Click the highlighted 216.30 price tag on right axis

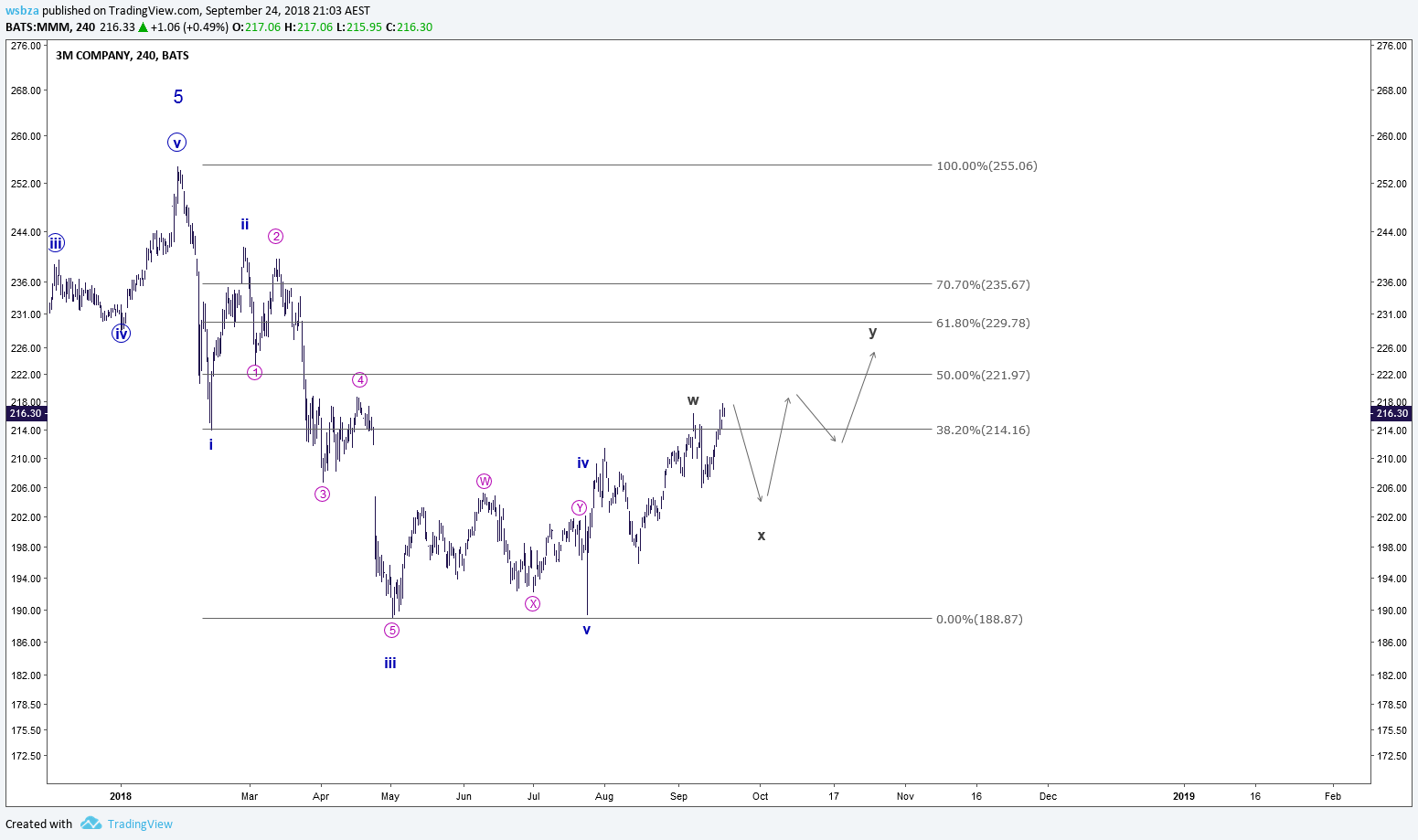[1392, 413]
